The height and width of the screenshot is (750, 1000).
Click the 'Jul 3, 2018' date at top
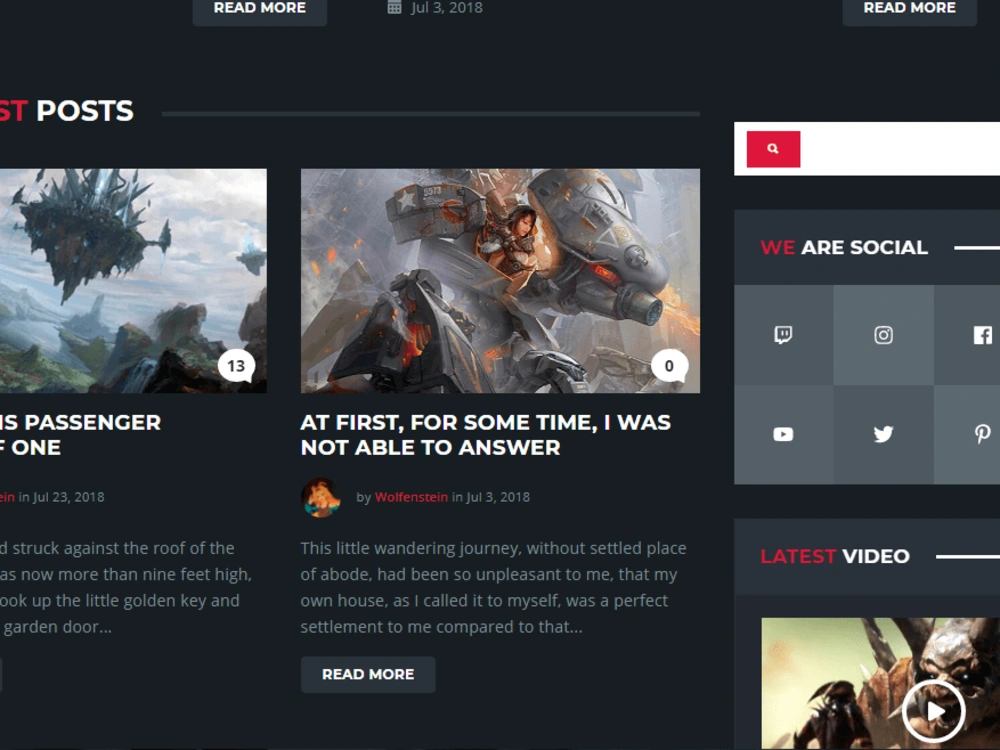(446, 8)
